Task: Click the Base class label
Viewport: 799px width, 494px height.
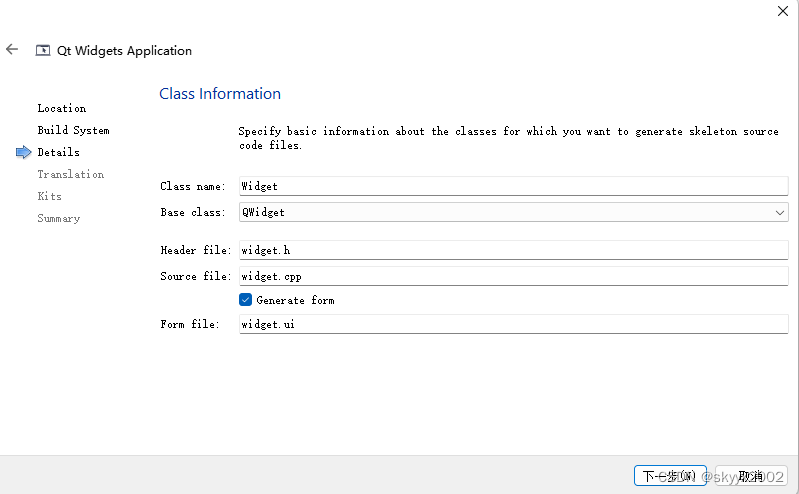Action: click(x=193, y=212)
